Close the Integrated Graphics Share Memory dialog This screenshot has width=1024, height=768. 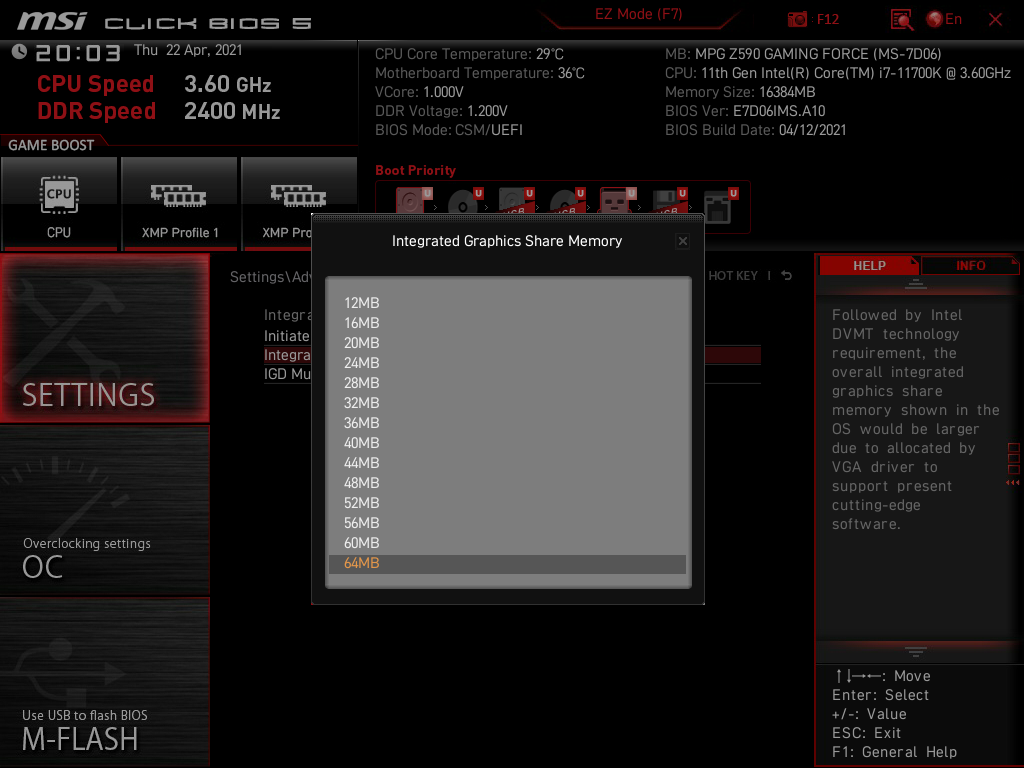click(x=682, y=241)
